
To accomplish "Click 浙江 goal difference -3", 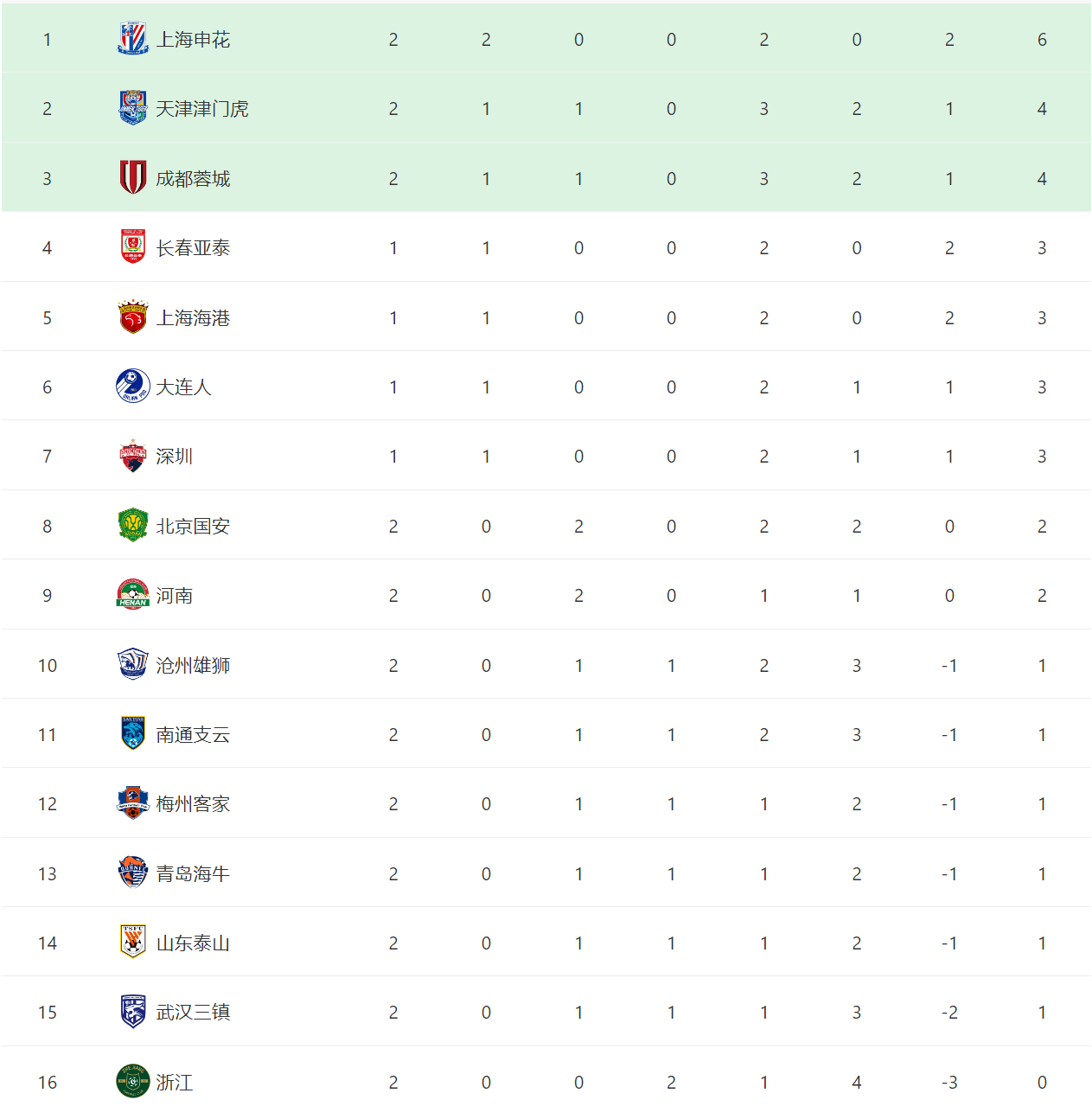I will point(949,1082).
